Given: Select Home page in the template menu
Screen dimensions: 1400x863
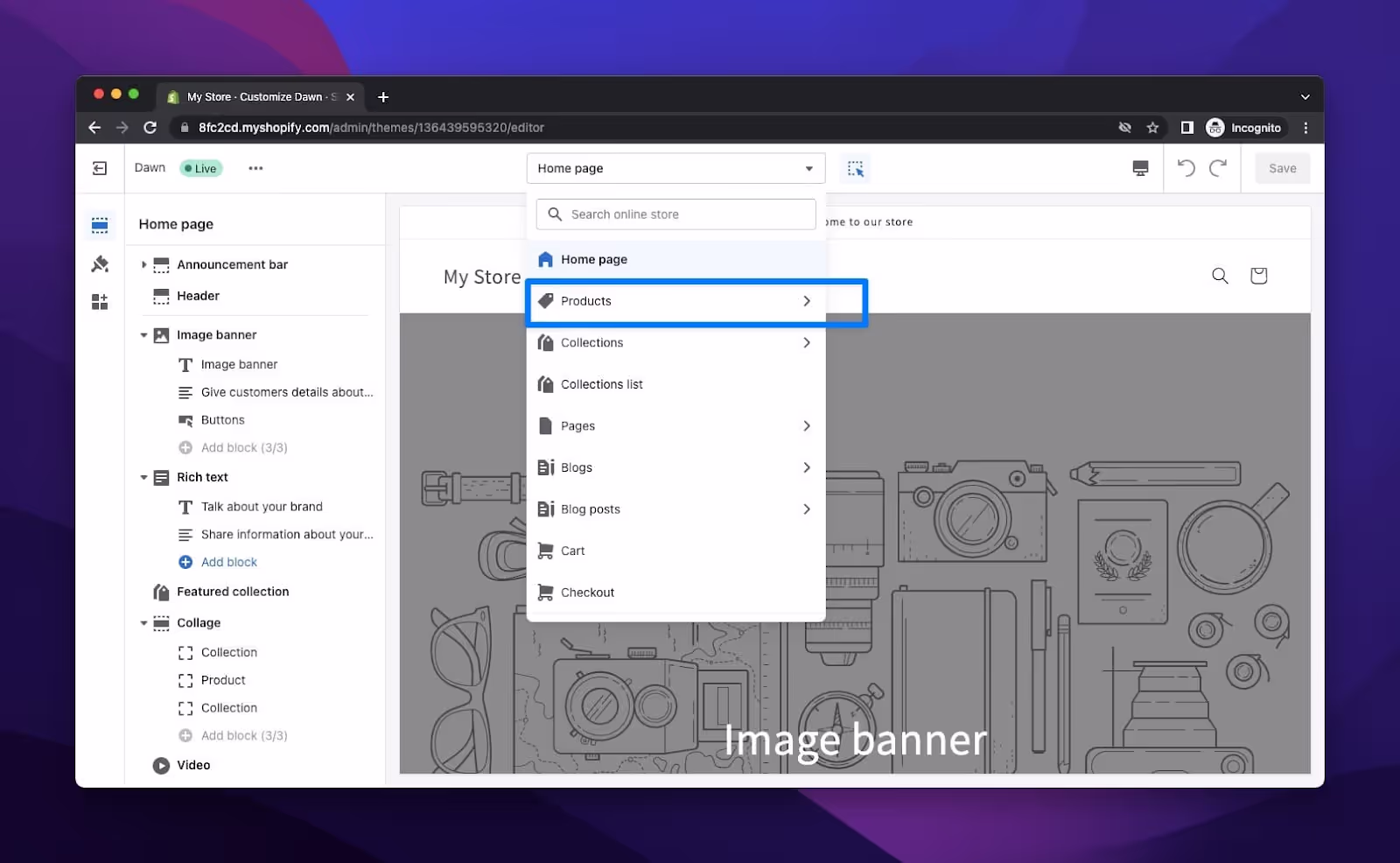Looking at the screenshot, I should coord(675,259).
